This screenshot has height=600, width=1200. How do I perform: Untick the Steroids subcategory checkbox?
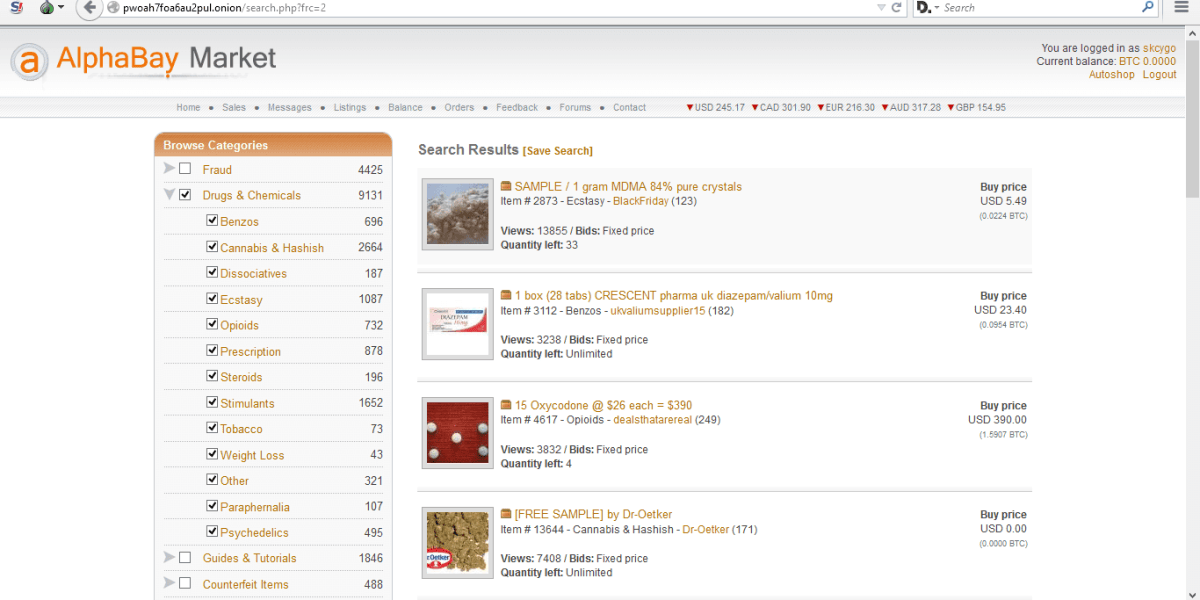(x=212, y=376)
